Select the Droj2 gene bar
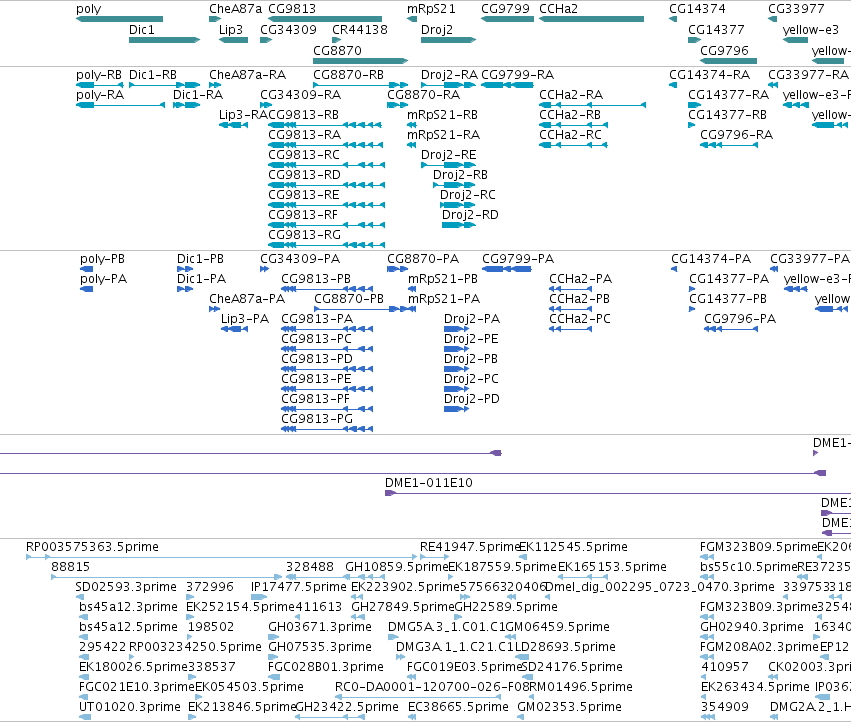The image size is (851, 722). 449,40
